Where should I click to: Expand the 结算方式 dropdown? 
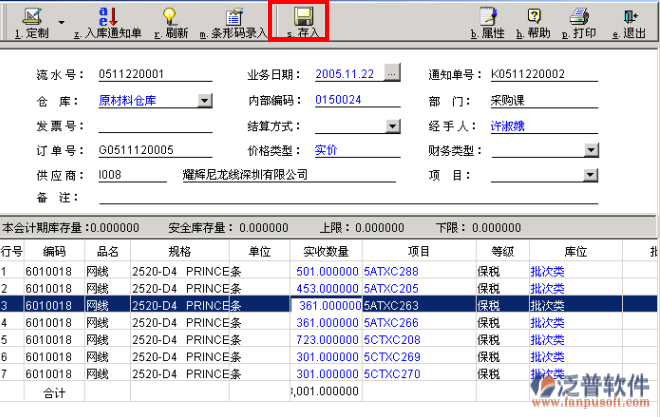pyautogui.click(x=393, y=125)
